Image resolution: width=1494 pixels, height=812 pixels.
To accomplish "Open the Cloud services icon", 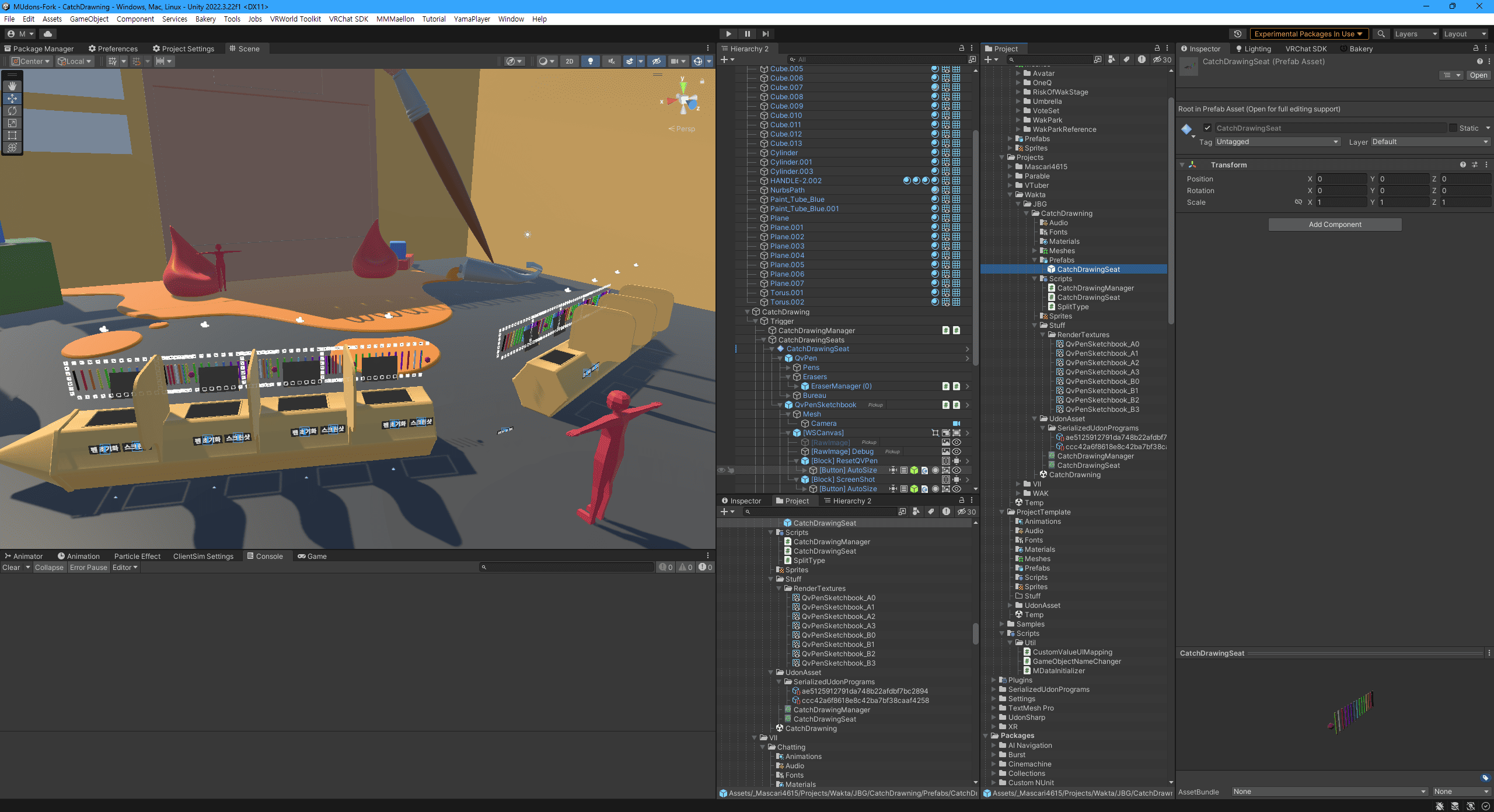I will click(x=48, y=34).
